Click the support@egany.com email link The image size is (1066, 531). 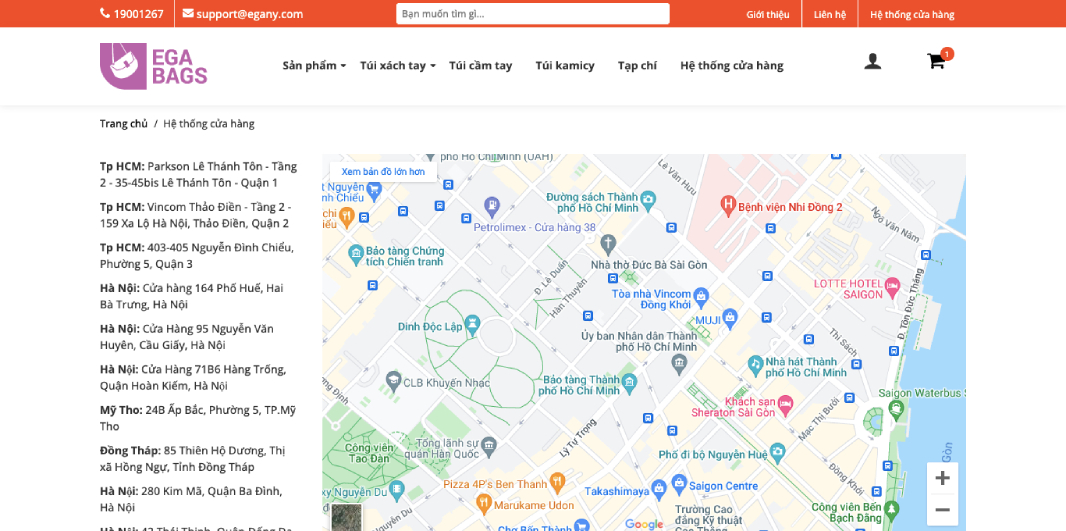click(250, 14)
